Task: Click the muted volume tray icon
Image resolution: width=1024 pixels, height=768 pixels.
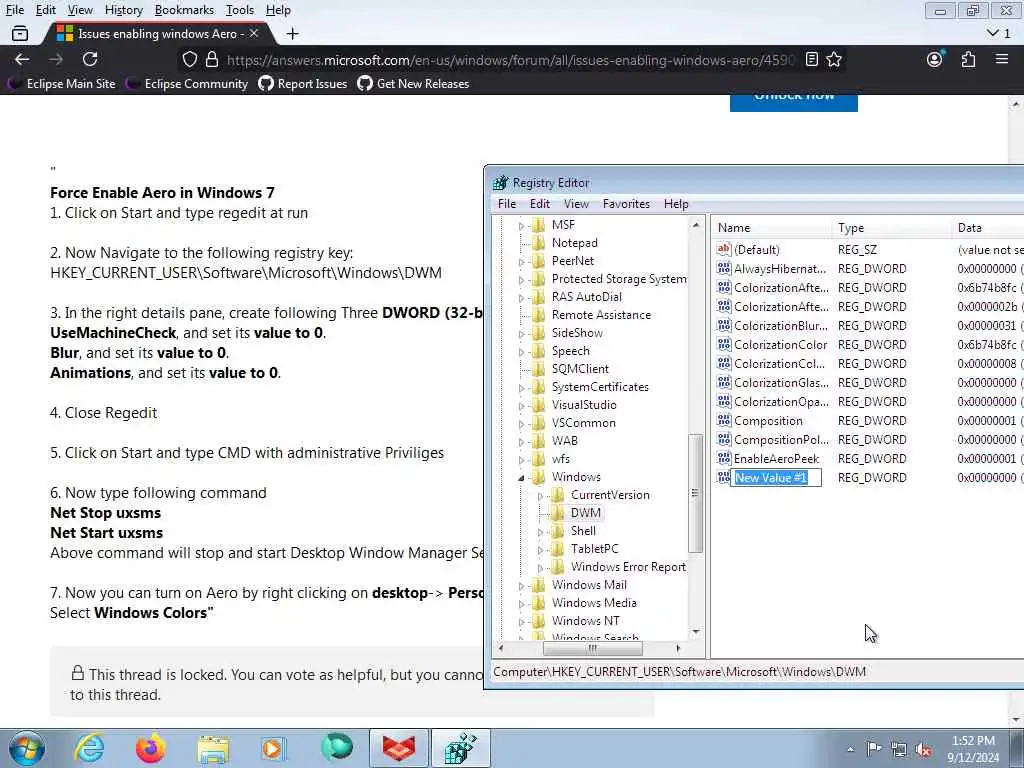Action: [924, 749]
